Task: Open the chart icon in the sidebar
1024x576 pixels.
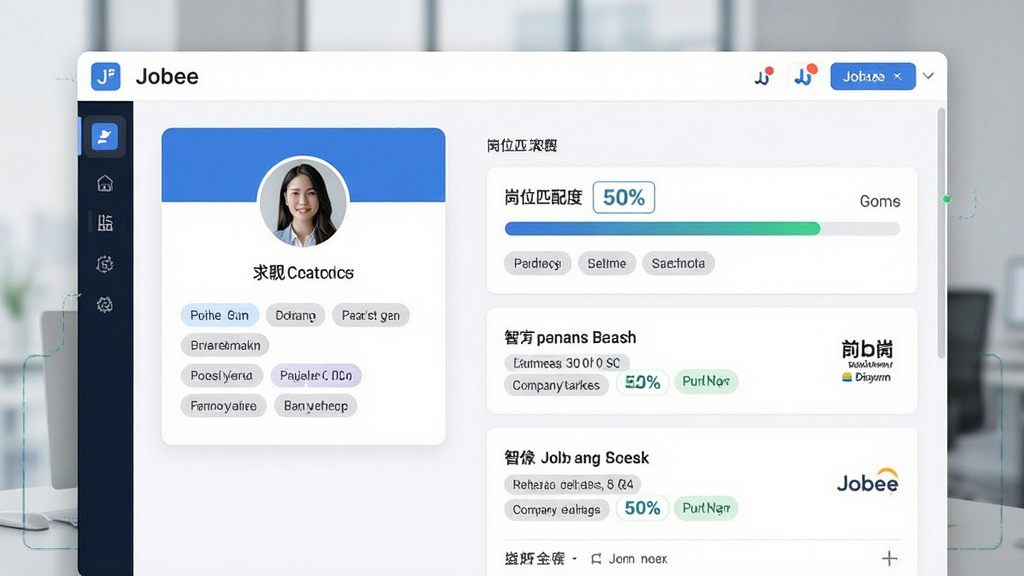Action: 104,223
